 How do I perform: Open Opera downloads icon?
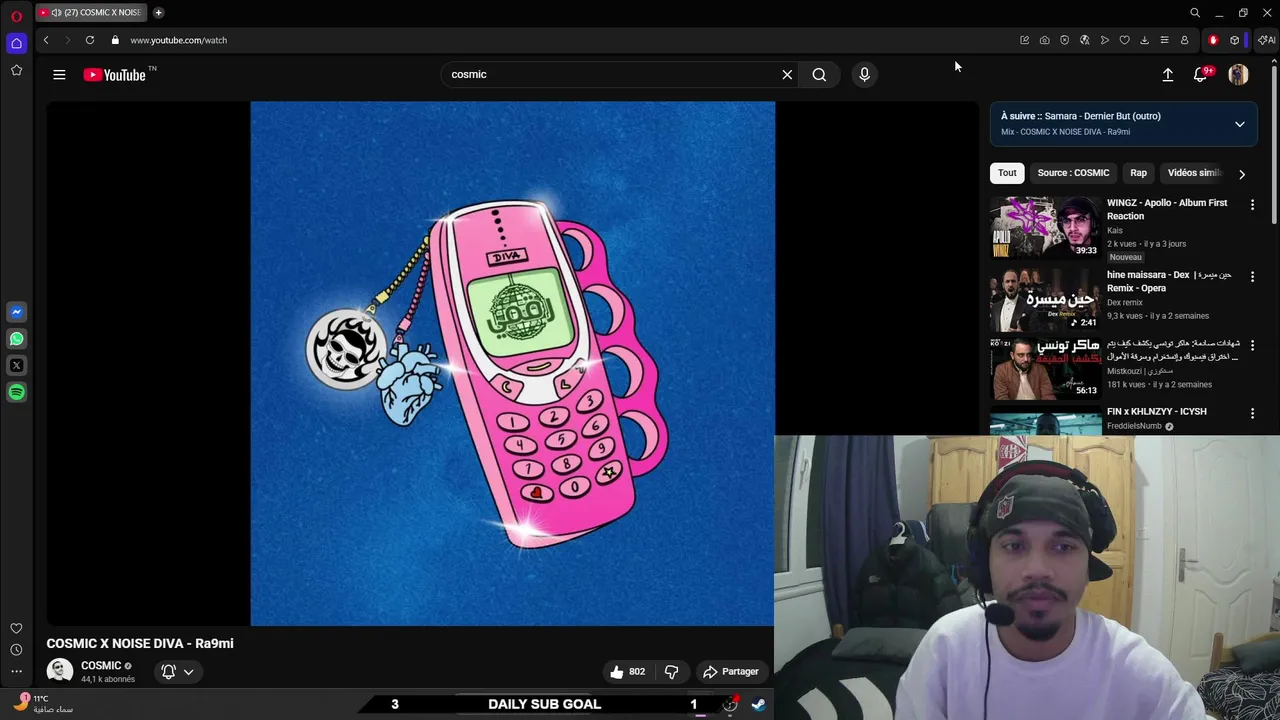click(x=1144, y=40)
